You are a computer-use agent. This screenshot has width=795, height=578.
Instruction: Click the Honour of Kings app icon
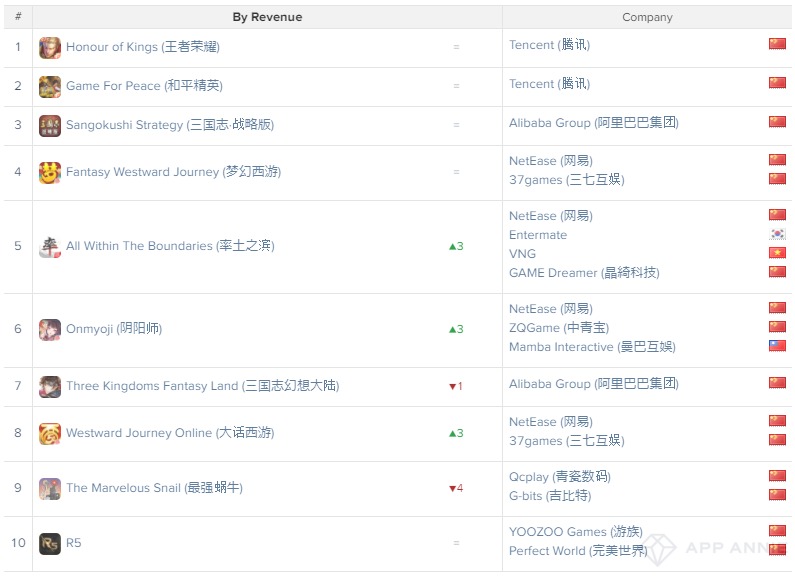click(50, 48)
